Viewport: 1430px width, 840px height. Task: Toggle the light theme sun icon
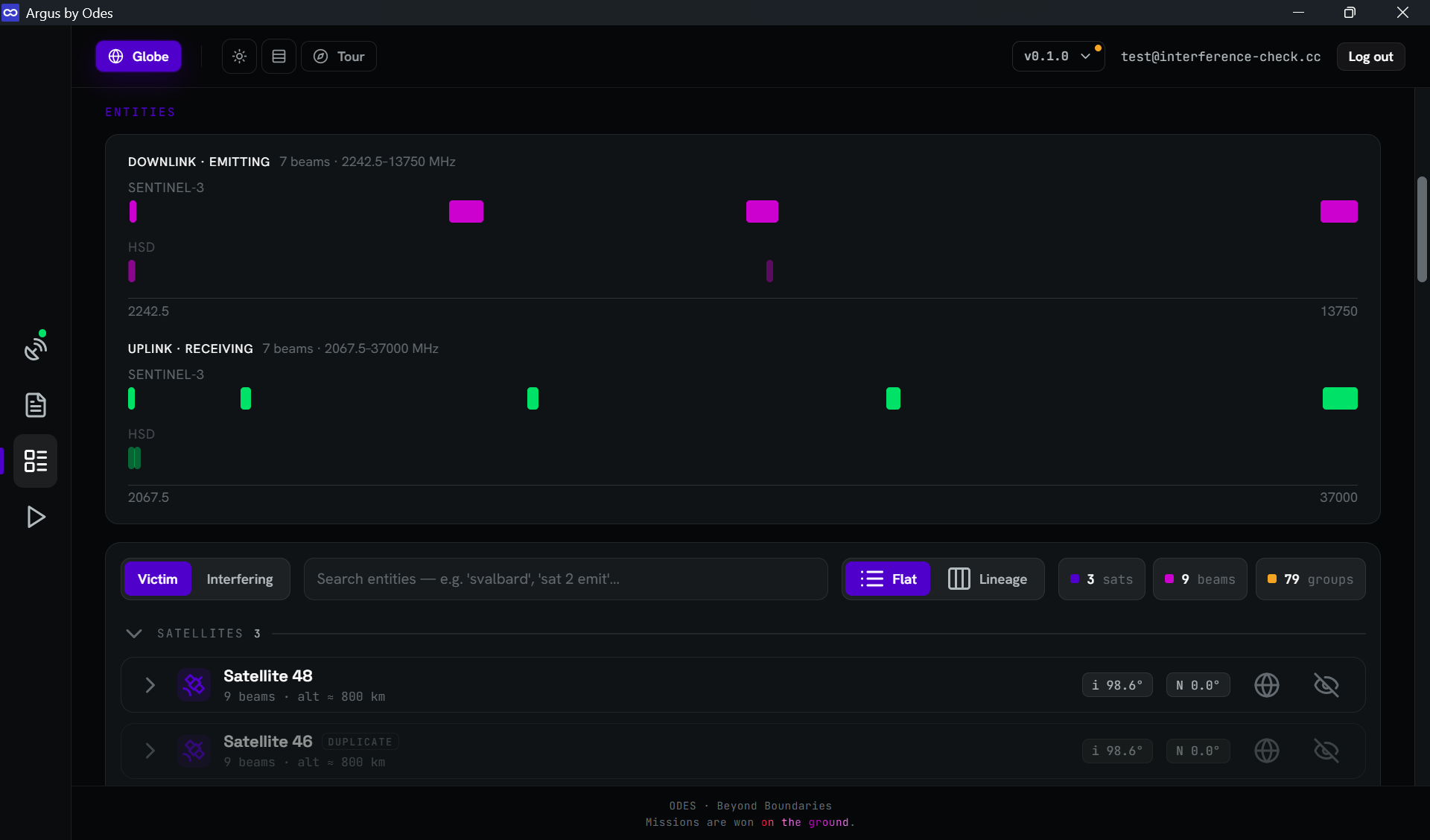click(239, 57)
